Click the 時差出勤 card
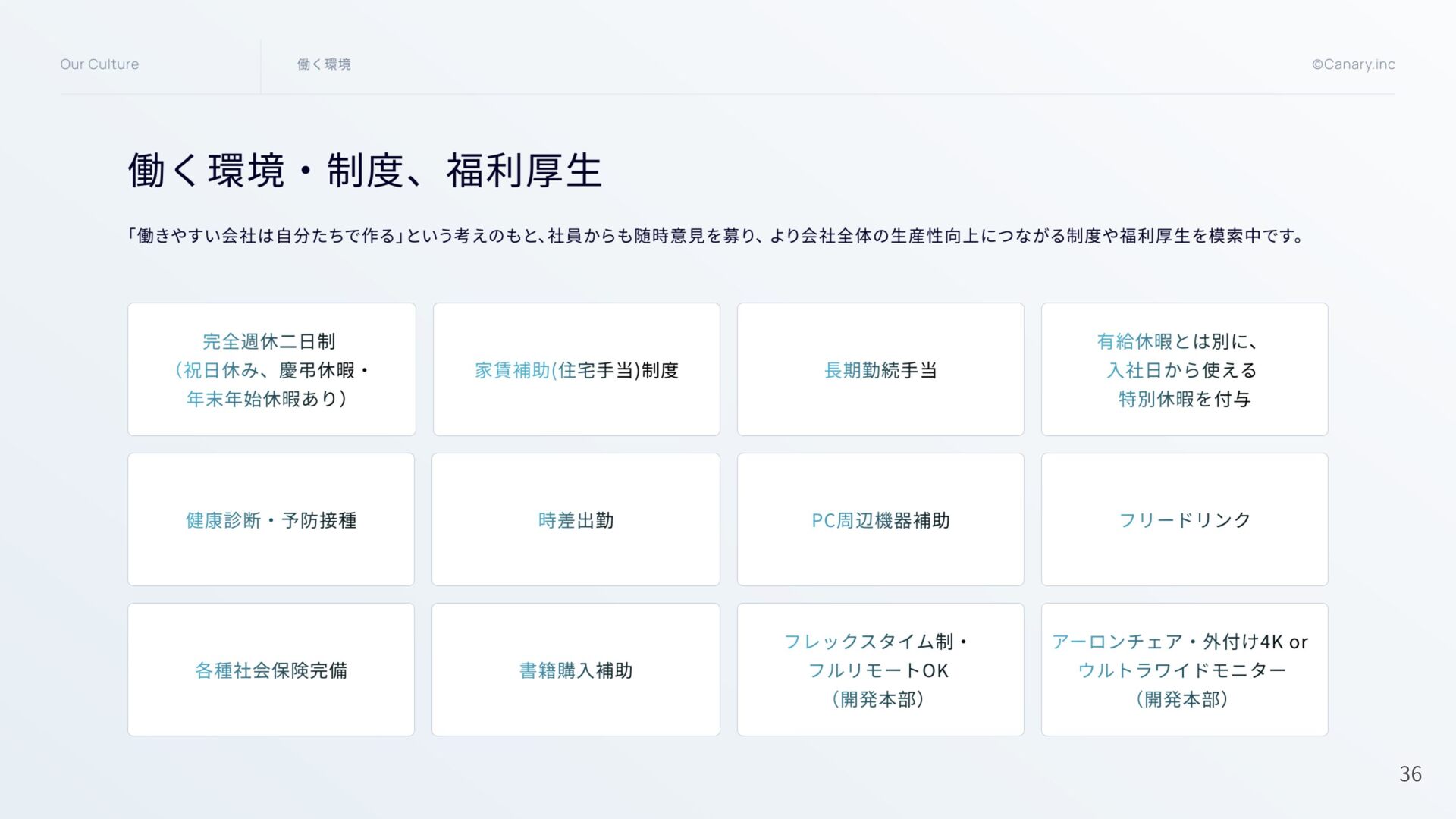 pyautogui.click(x=576, y=520)
